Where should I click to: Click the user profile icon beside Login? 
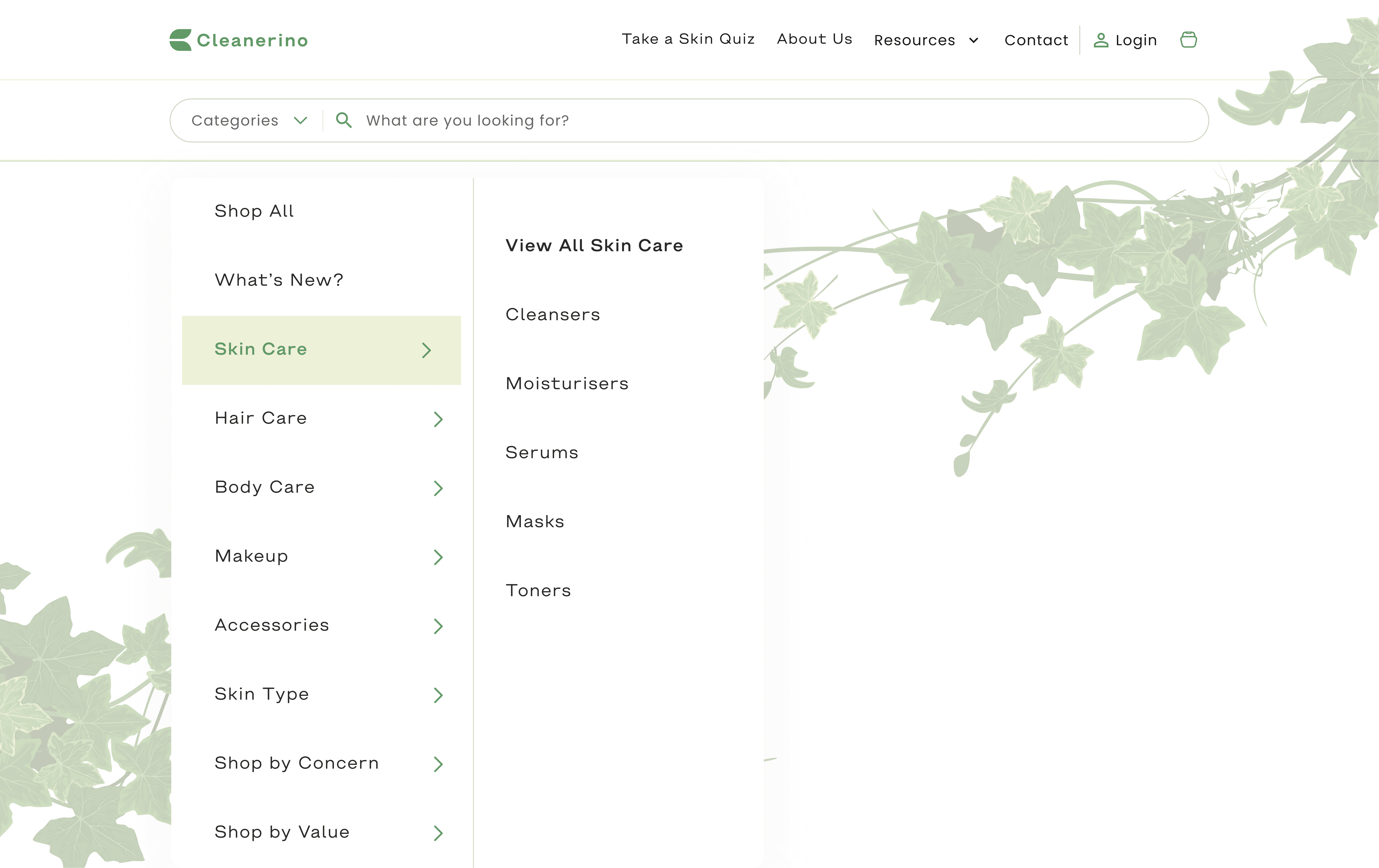pyautogui.click(x=1101, y=40)
